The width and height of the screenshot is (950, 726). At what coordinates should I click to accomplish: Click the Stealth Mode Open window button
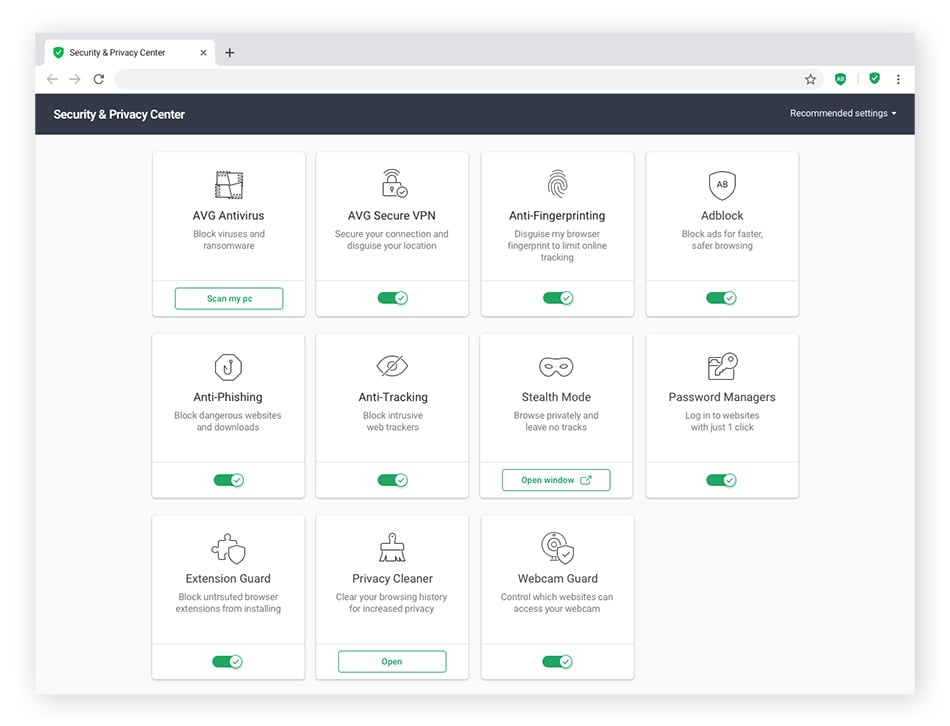pyautogui.click(x=556, y=480)
